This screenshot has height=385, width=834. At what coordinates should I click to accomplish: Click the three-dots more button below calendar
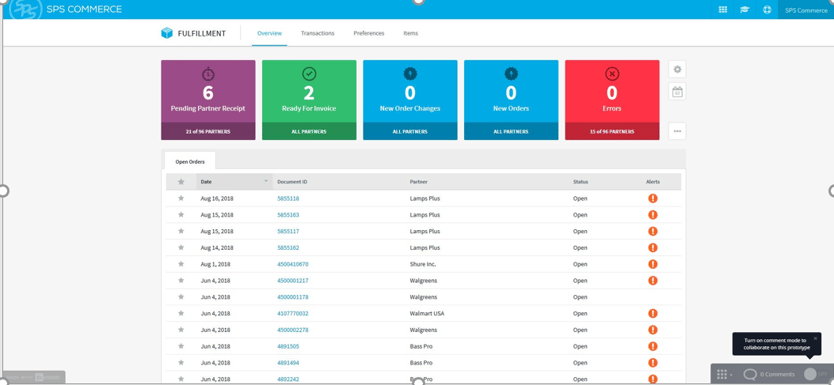point(677,131)
